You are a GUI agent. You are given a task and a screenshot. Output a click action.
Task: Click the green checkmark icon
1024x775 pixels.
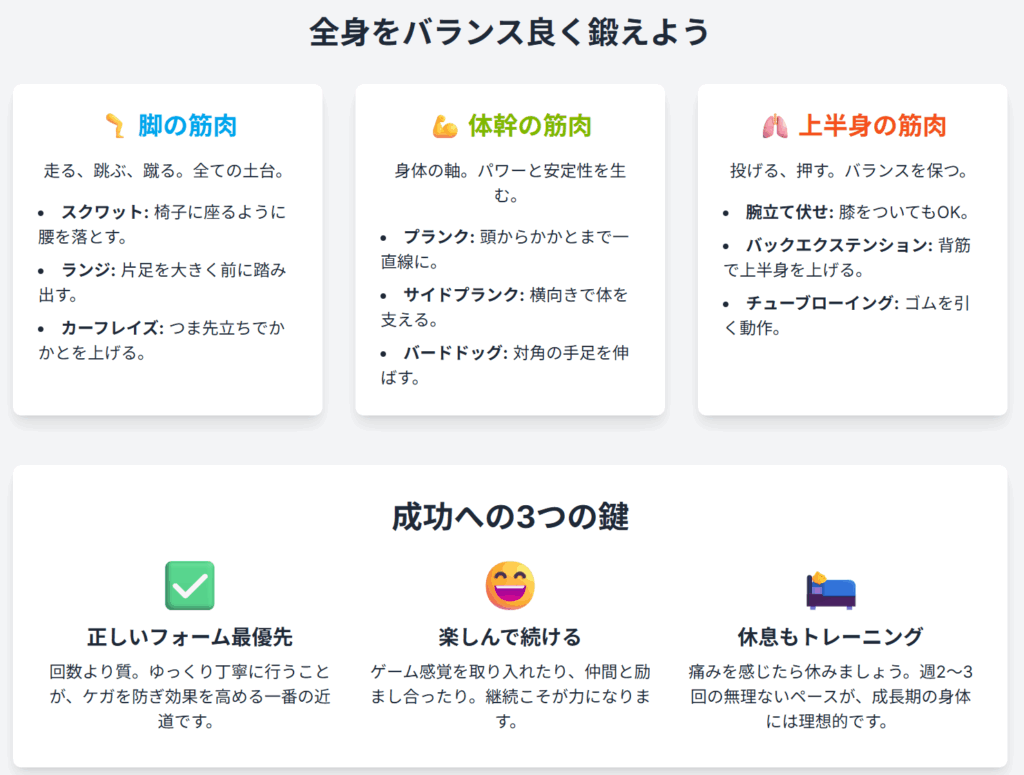point(190,586)
